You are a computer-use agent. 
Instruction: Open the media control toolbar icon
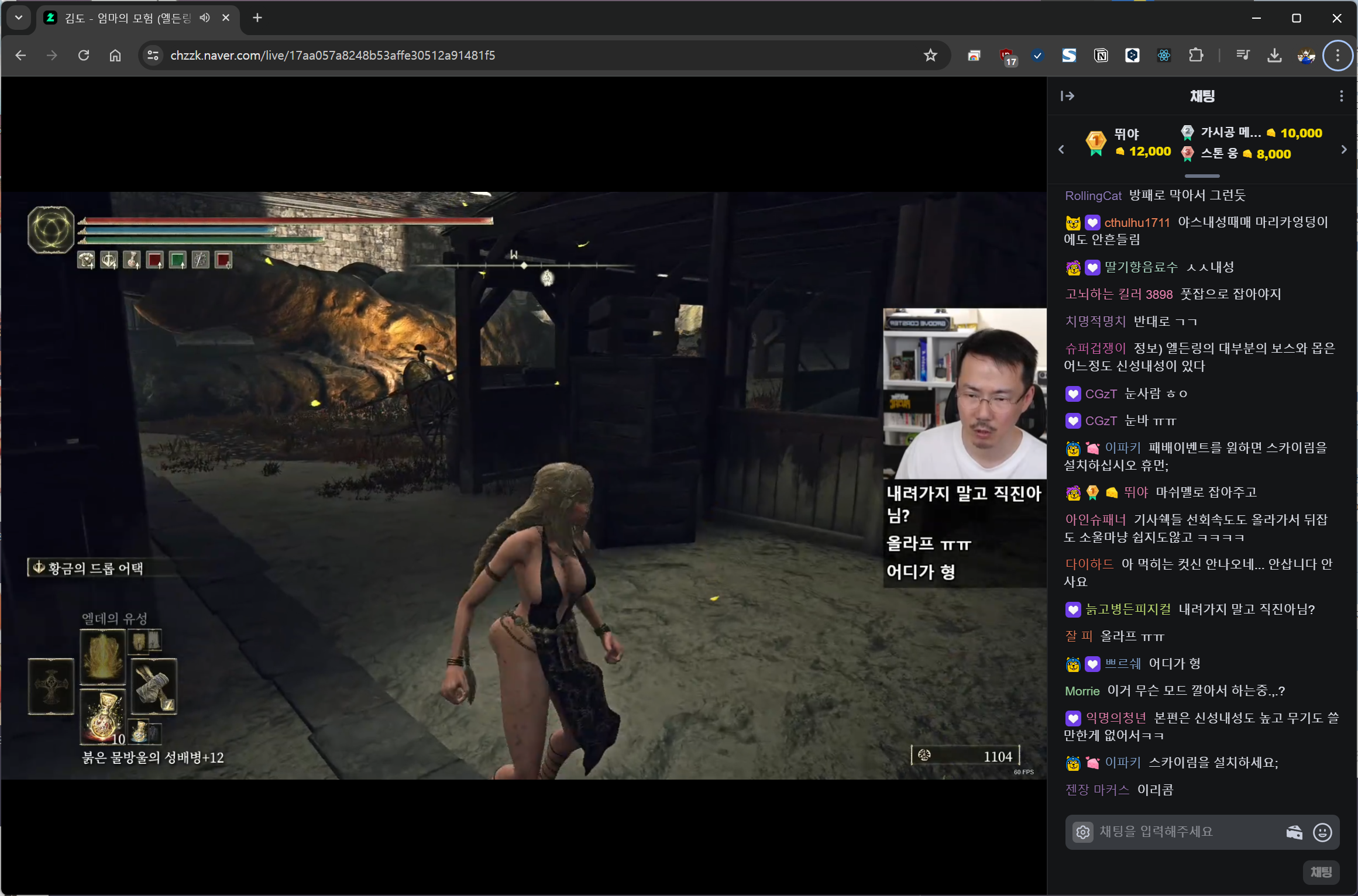tap(1243, 55)
